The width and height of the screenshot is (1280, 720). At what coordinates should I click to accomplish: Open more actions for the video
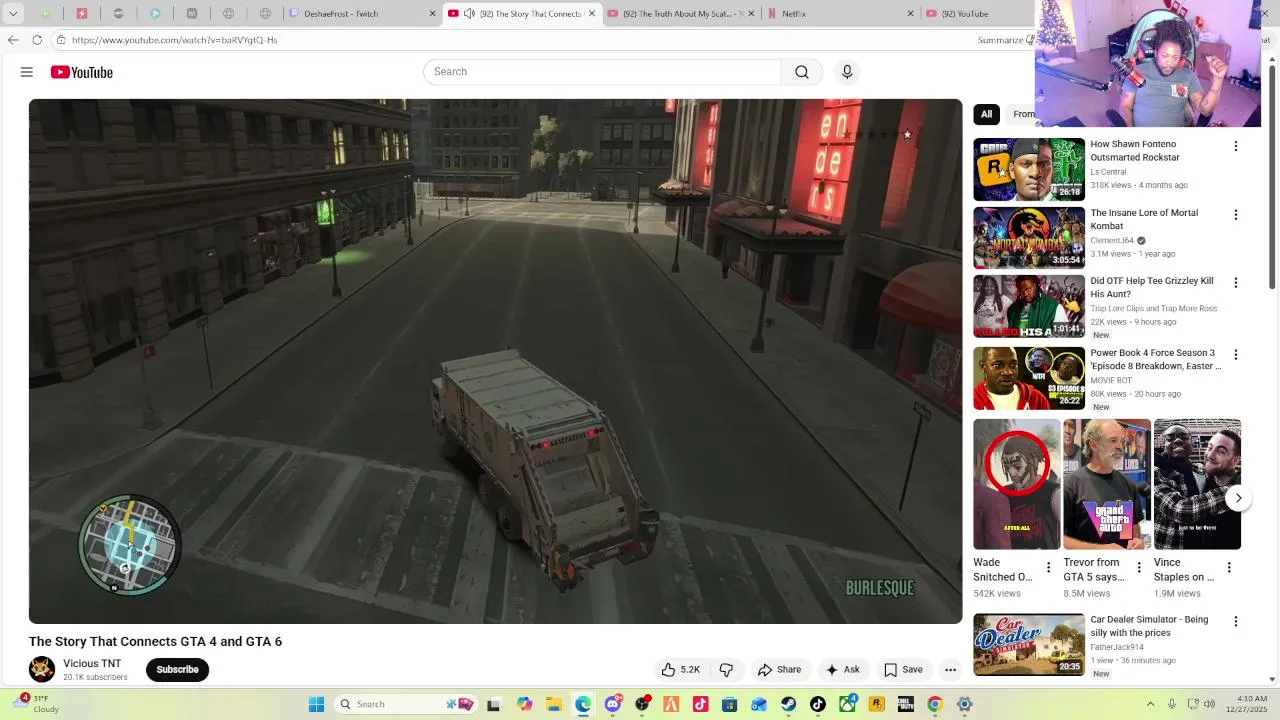point(951,670)
